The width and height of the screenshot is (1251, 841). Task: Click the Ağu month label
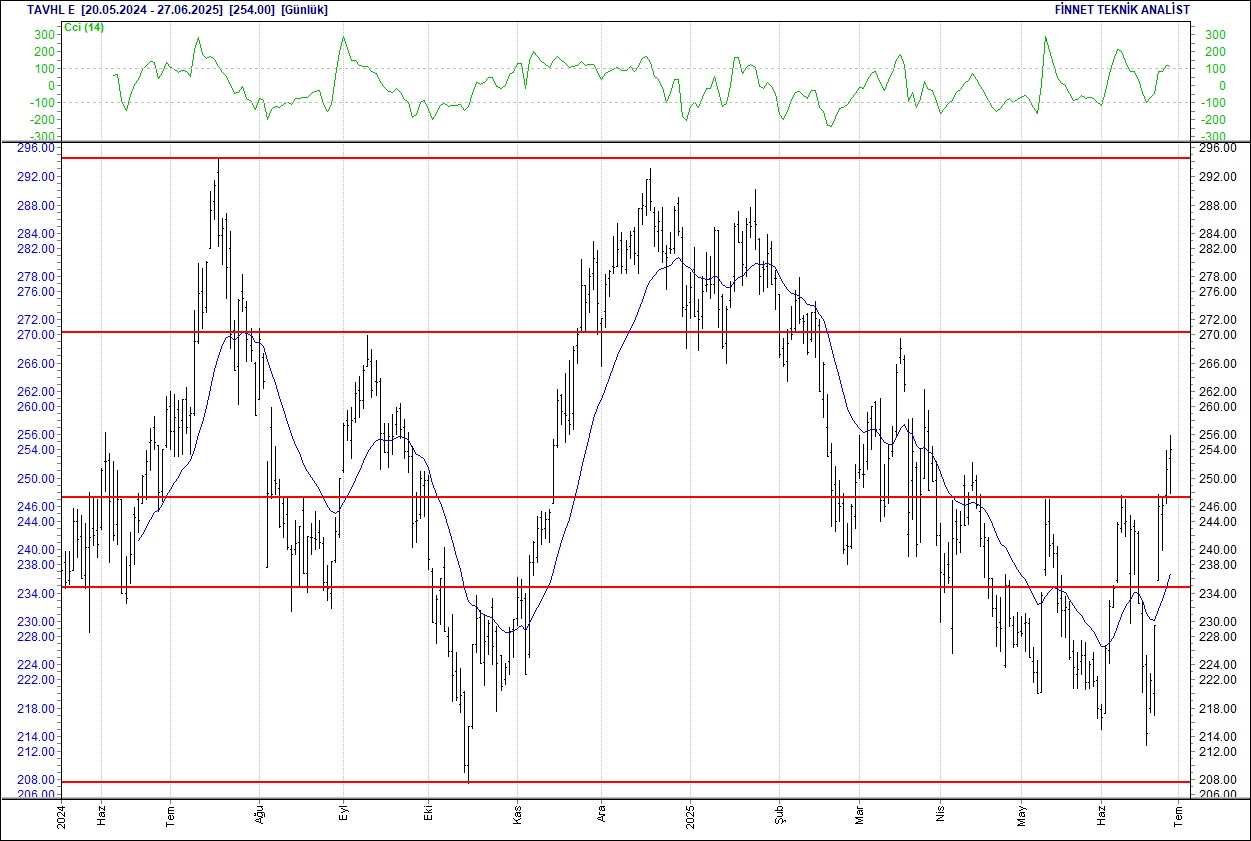(259, 816)
